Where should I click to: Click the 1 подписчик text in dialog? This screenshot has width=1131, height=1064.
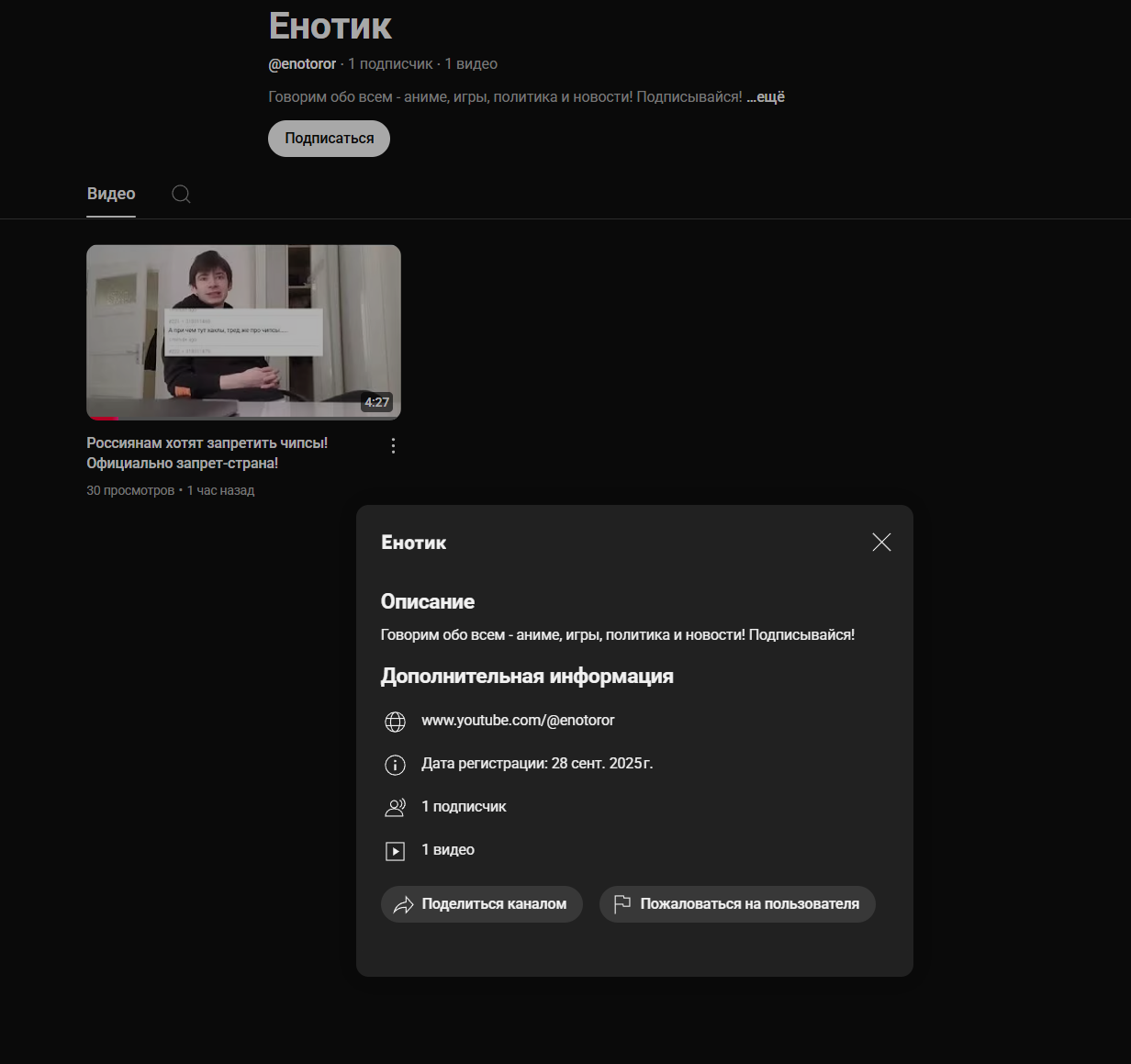pyautogui.click(x=464, y=807)
